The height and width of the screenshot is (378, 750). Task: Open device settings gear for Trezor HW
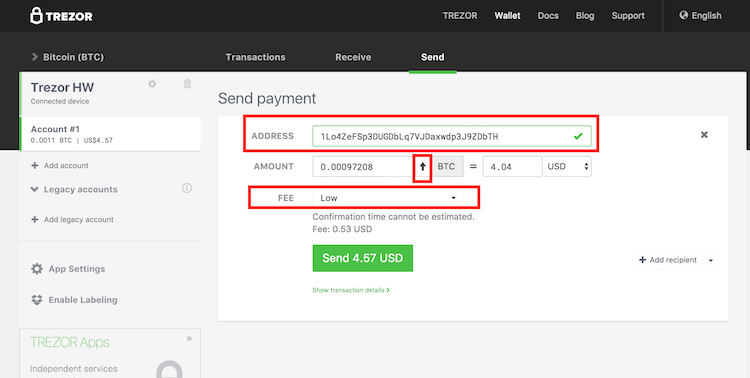(152, 84)
